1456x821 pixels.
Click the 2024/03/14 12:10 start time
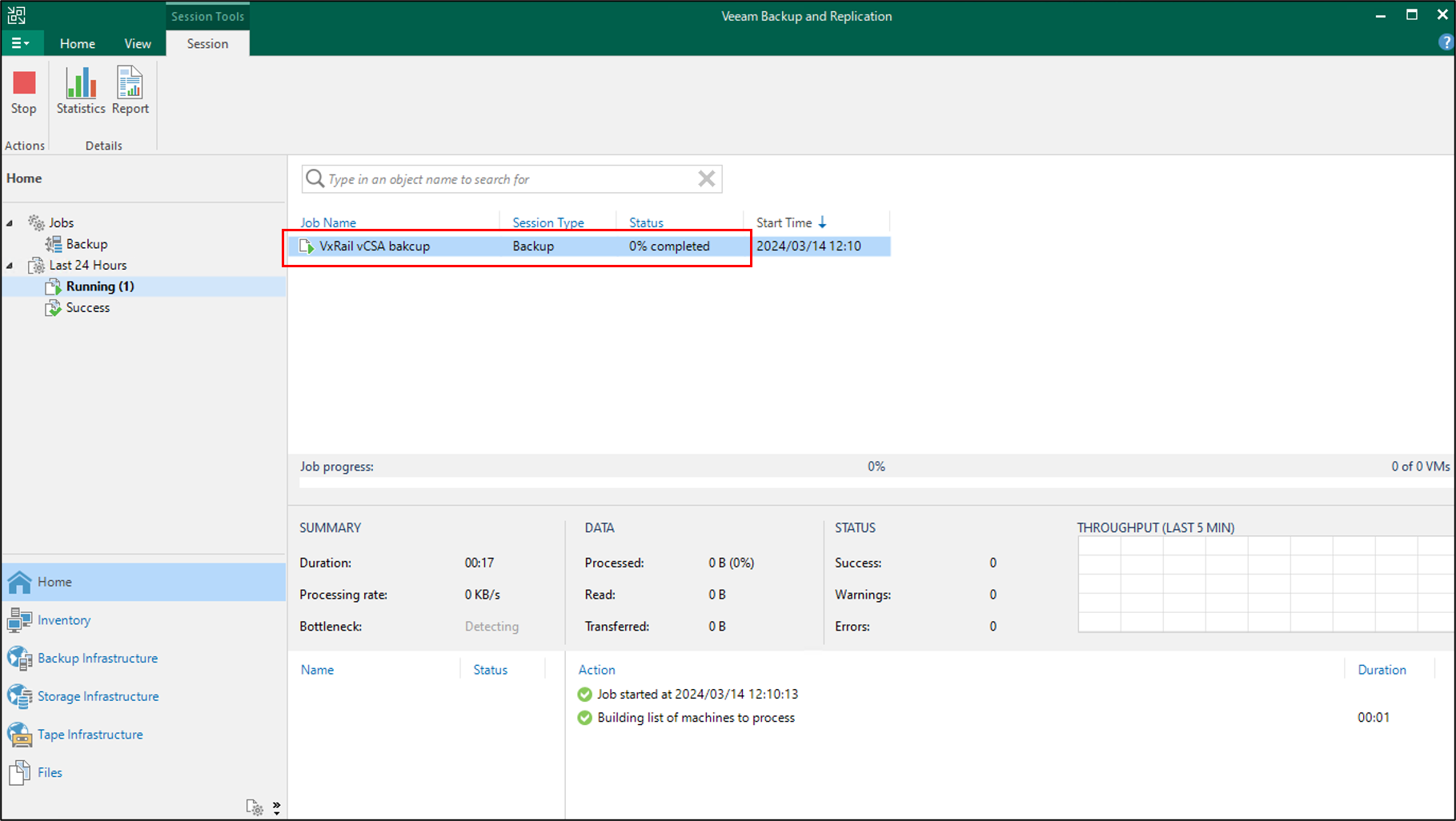click(808, 246)
